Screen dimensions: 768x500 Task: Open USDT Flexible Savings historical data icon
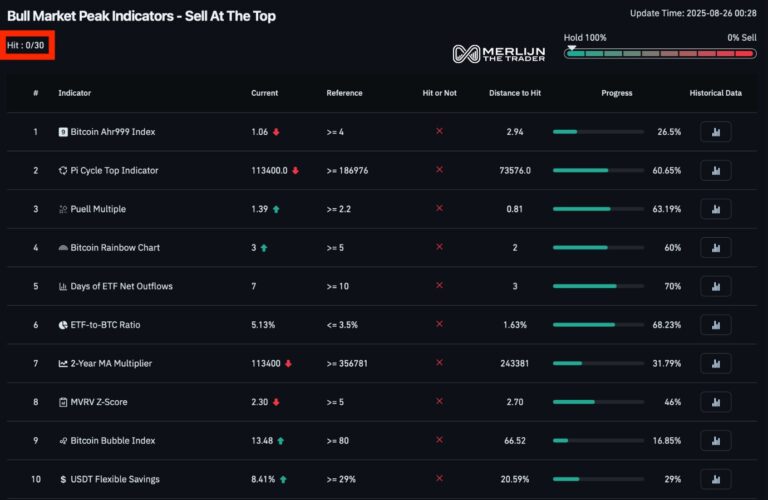tap(716, 479)
